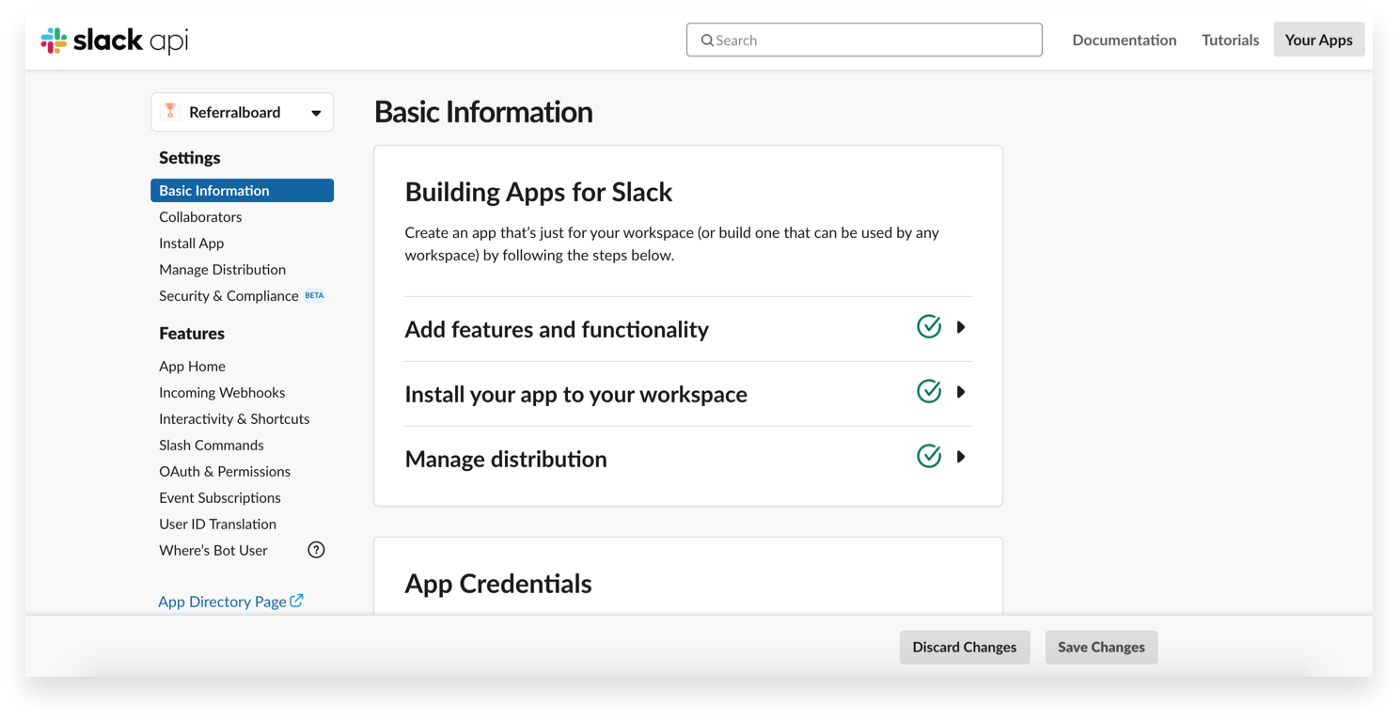Image resolution: width=1400 pixels, height=719 pixels.
Task: Select OAuth & Permissions in the sidebar
Action: coord(225,471)
